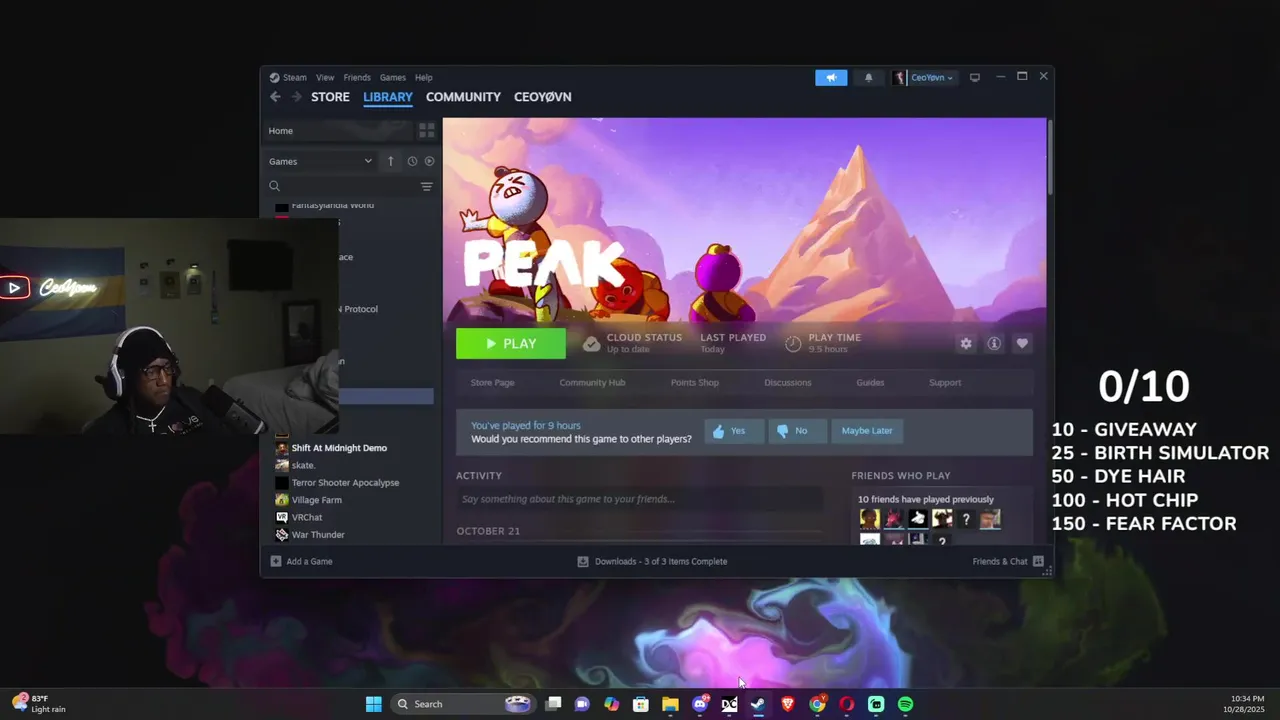Open Steam icon on the taskbar
This screenshot has height=720, width=1280.
point(758,704)
